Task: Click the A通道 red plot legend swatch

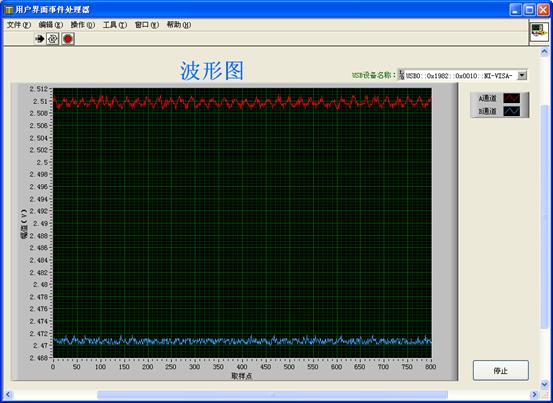Action: coord(511,98)
